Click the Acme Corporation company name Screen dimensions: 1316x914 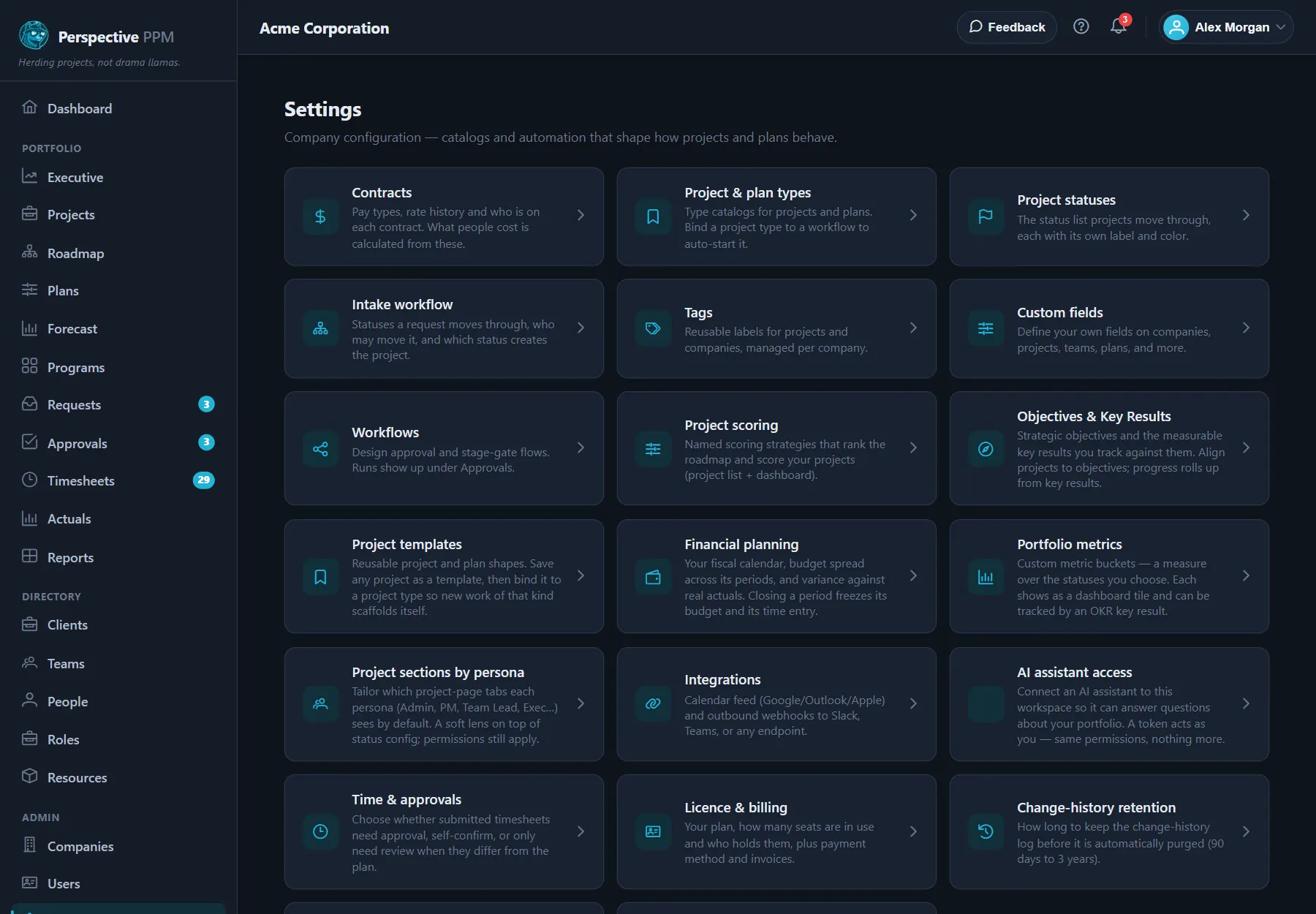[x=324, y=28]
